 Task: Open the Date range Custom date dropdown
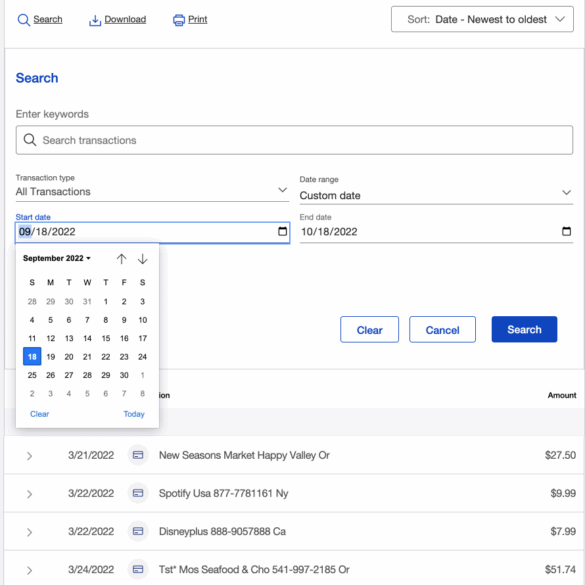coord(436,195)
